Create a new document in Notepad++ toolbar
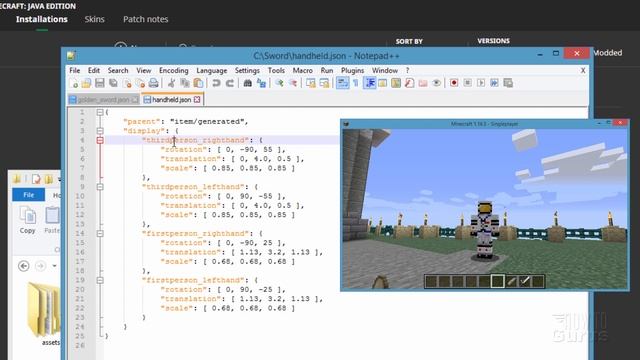 click(74, 83)
